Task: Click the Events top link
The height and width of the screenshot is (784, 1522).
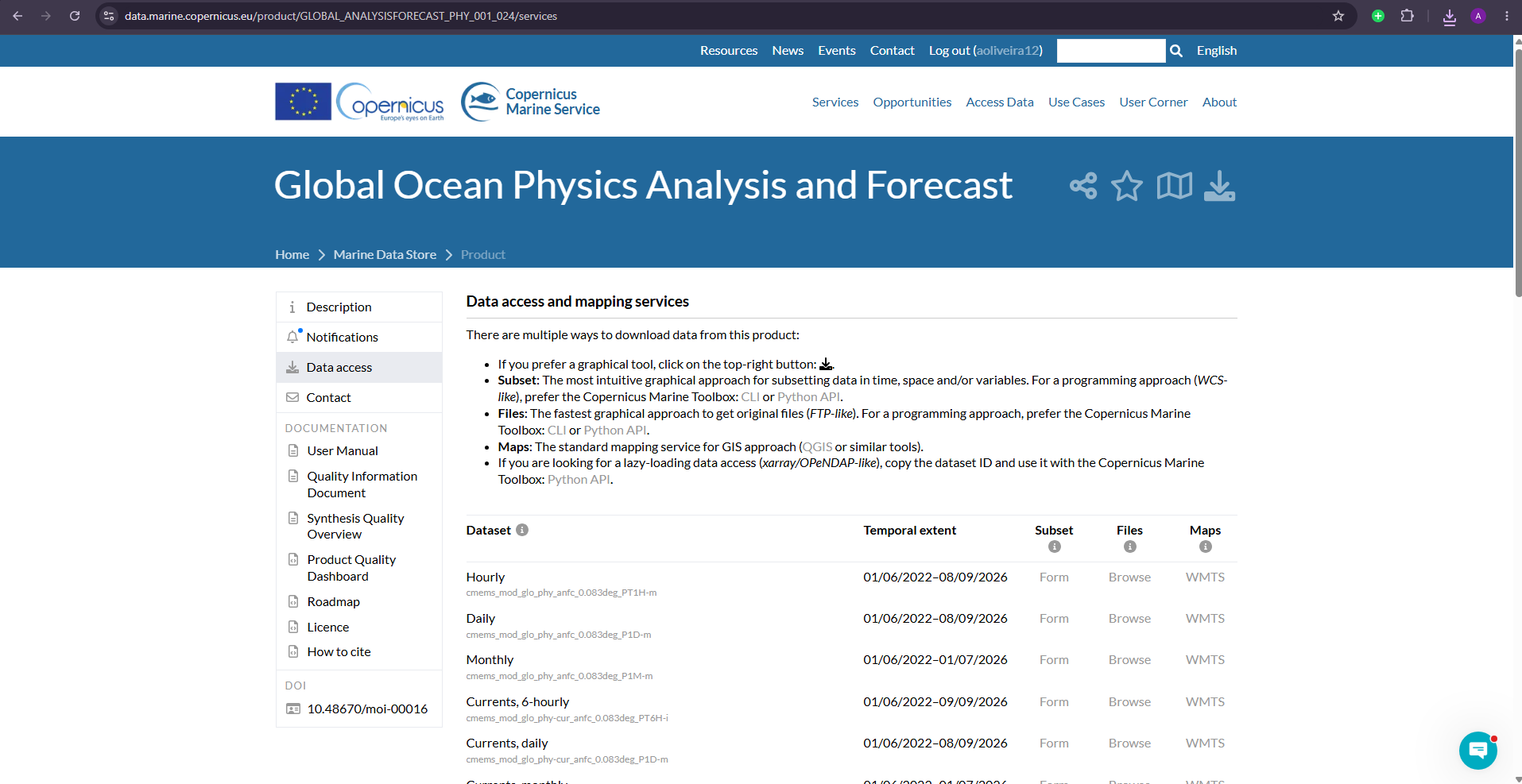Action: [837, 51]
